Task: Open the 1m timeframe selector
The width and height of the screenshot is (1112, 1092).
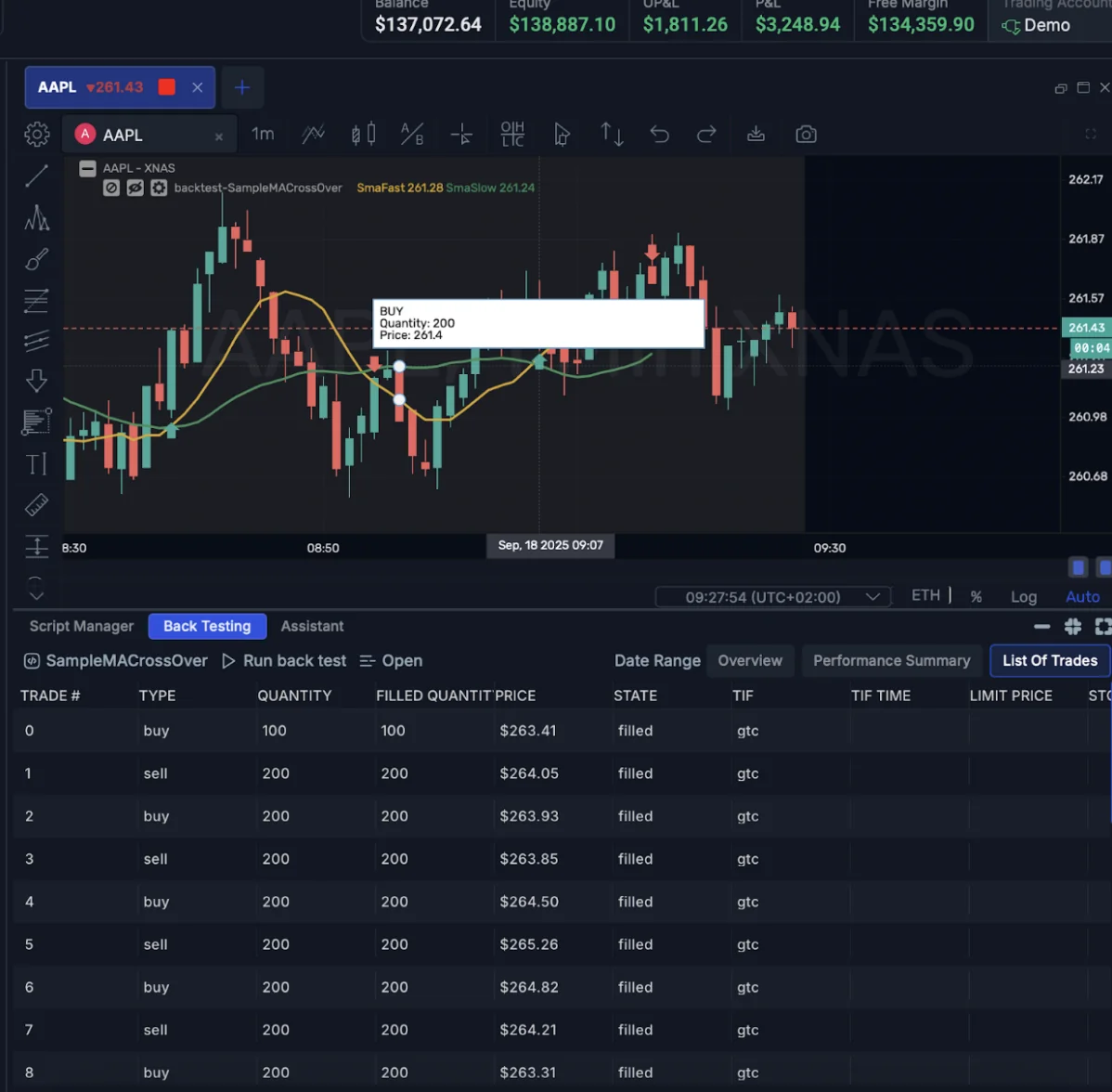Action: pyautogui.click(x=263, y=135)
